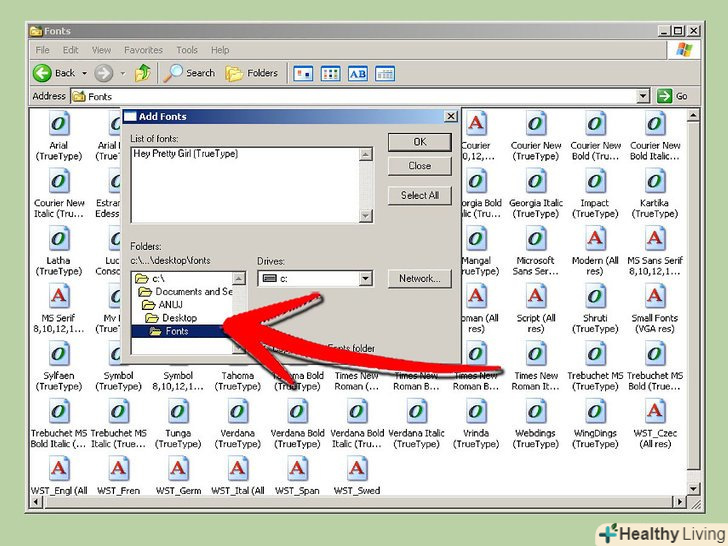This screenshot has width=728, height=546.
Task: Select Script (All res) font icon
Action: (536, 297)
